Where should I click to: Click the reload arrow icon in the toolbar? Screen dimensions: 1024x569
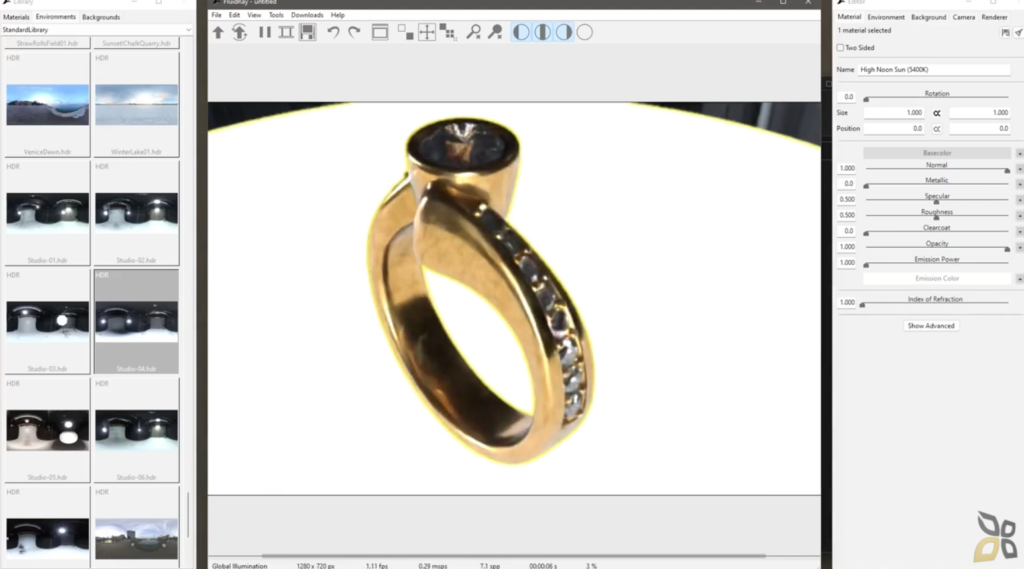[240, 32]
